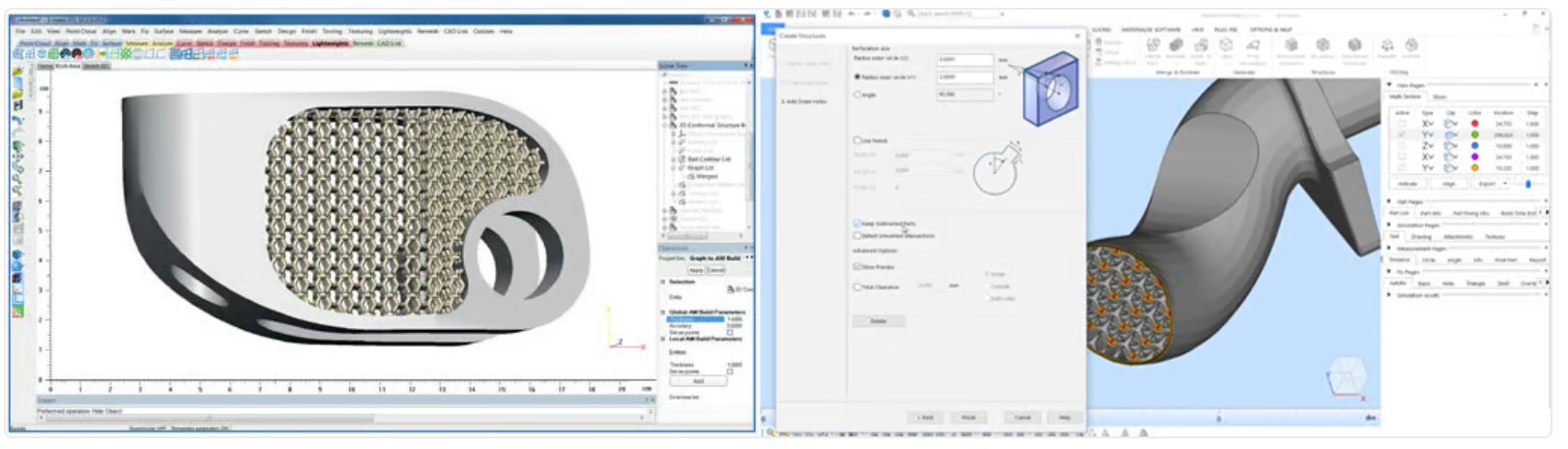This screenshot has height=449, width=1568.
Task: Click the Label icon in ribbon
Action: point(1226,46)
